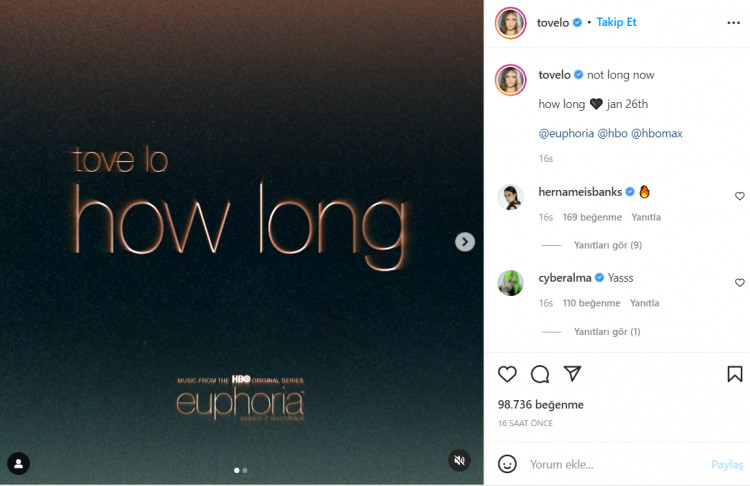Expand Yanıtları gör (1) replies
Image resolution: width=750 pixels, height=486 pixels.
click(607, 331)
